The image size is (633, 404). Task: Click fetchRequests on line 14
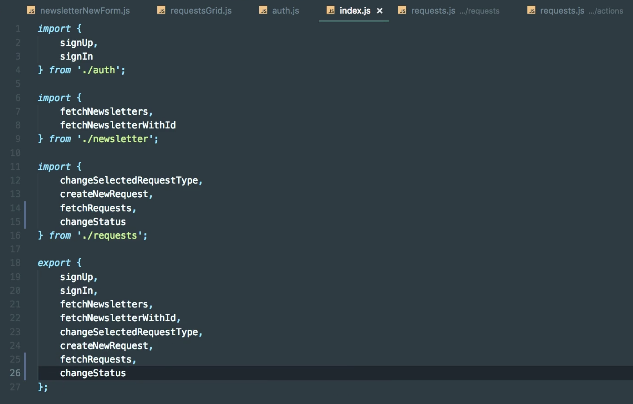coord(96,208)
